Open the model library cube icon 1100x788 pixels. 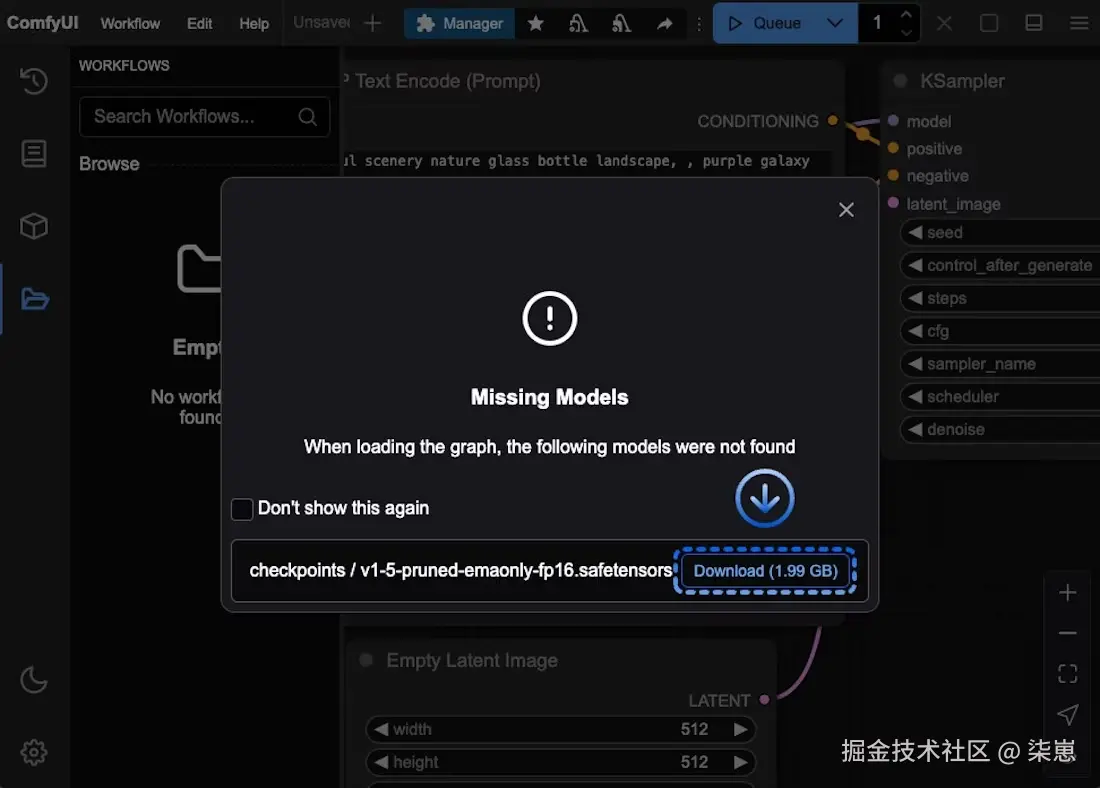tap(33, 227)
